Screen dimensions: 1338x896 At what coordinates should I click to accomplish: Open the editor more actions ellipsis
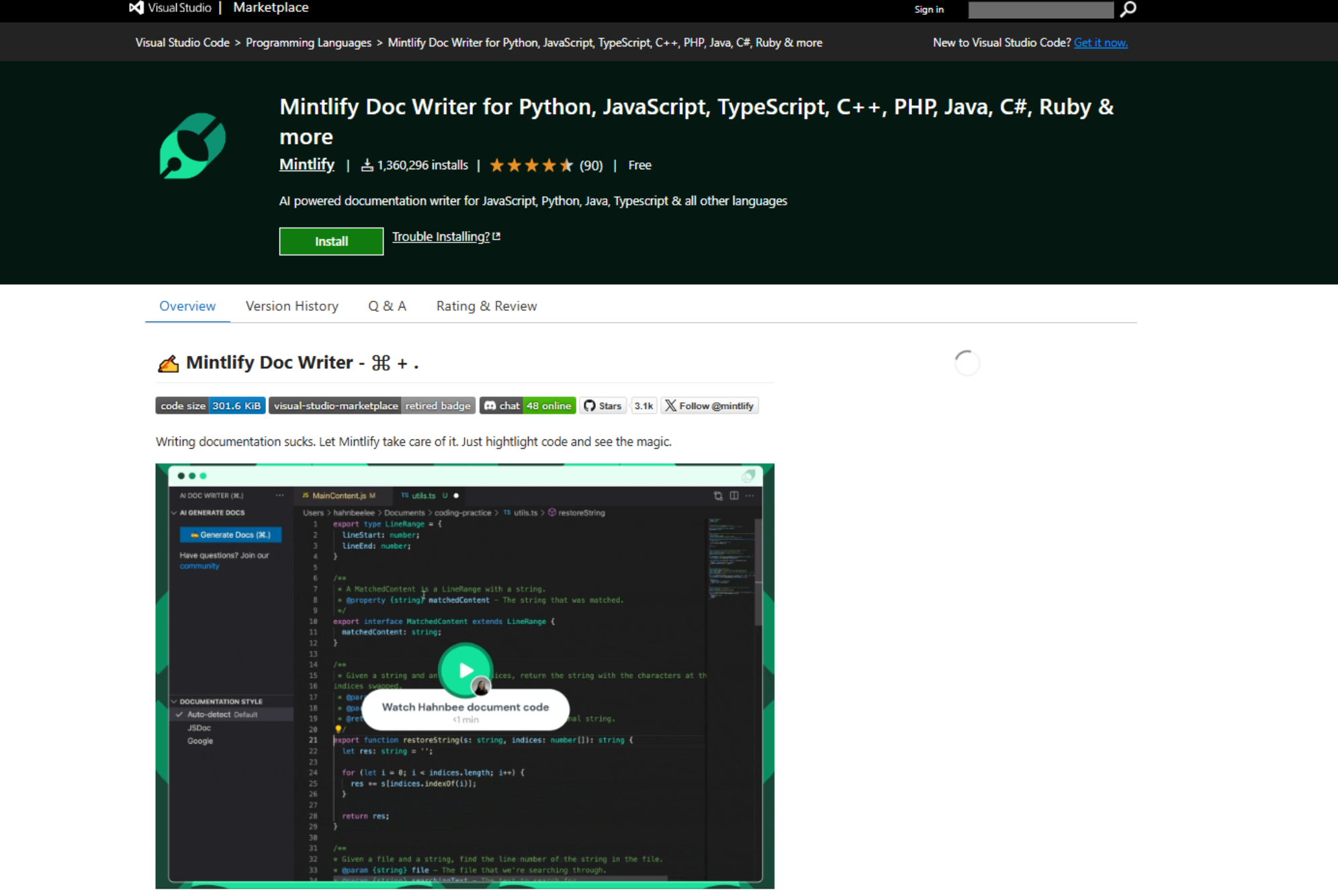[x=750, y=496]
